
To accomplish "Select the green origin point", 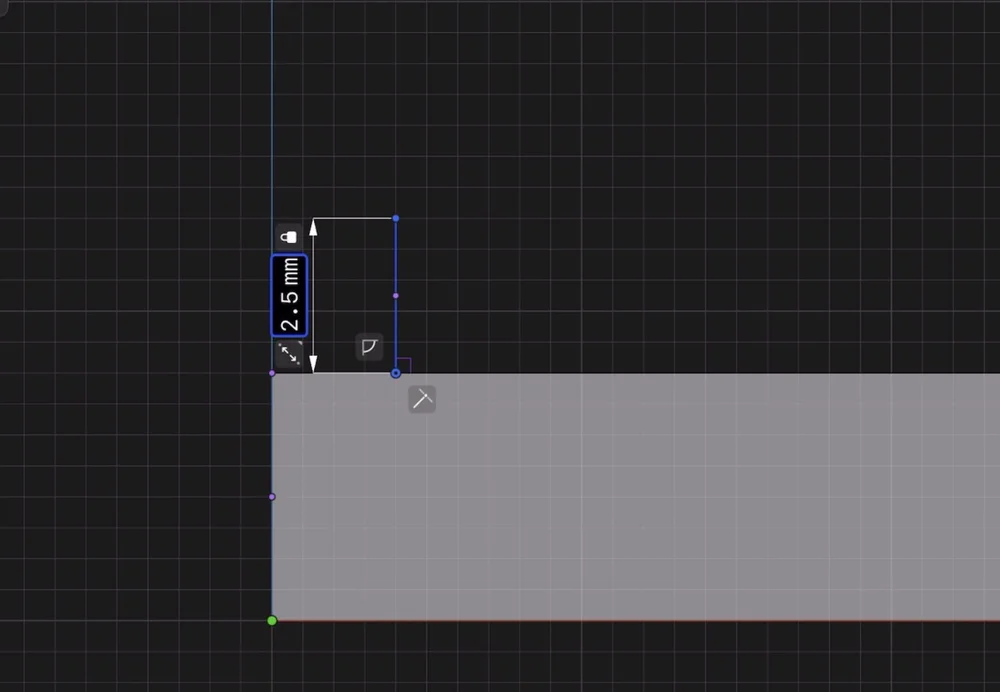I will (x=272, y=621).
